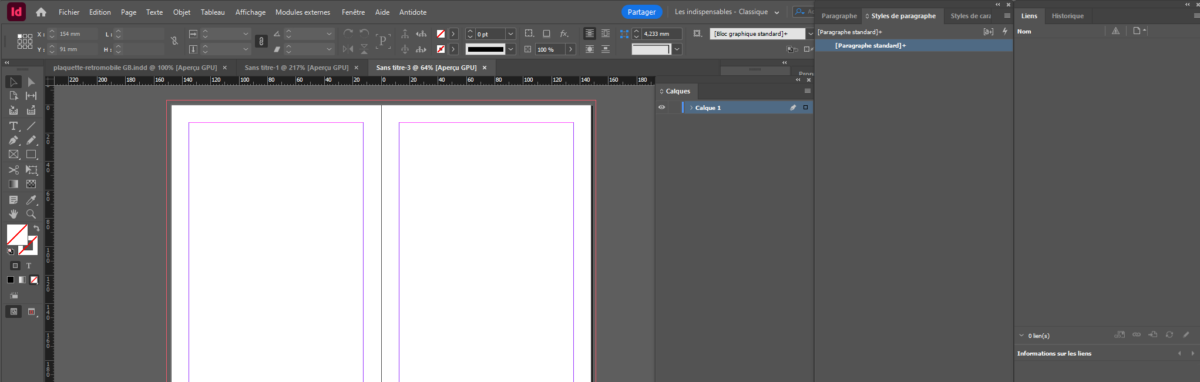Expand the fill swatch options arrow
Screen dimensions: 1200x382
(x=454, y=34)
